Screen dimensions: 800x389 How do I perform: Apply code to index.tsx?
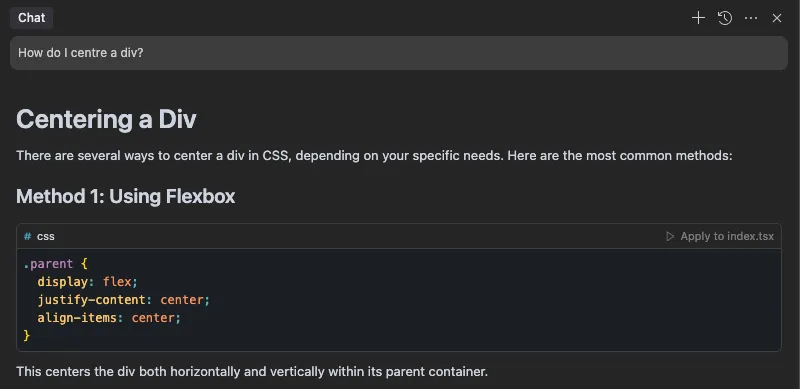point(720,236)
